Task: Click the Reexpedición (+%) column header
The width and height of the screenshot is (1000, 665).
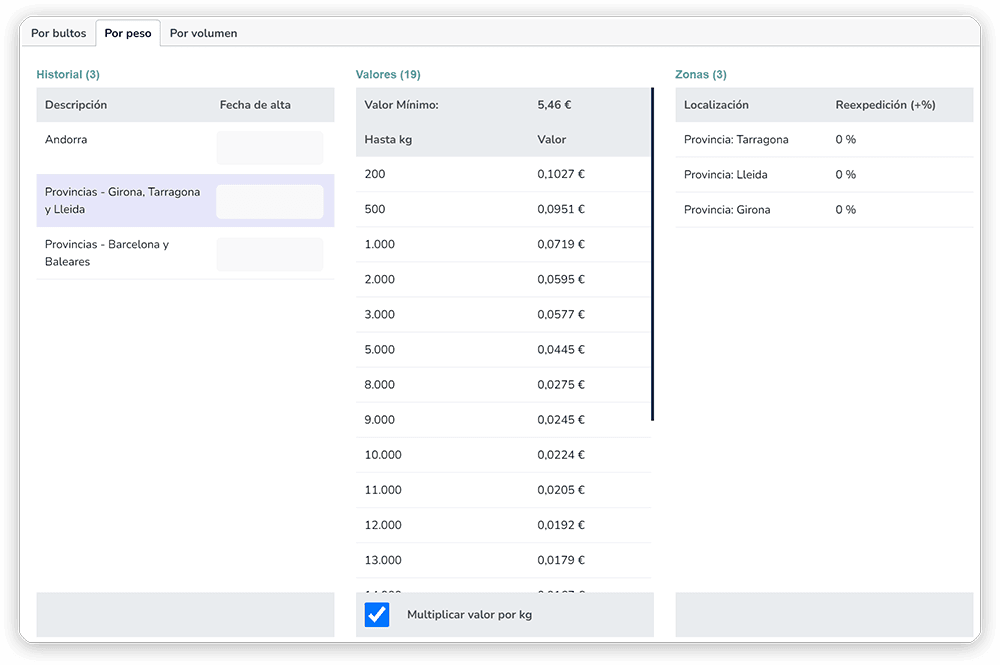Action: [885, 105]
